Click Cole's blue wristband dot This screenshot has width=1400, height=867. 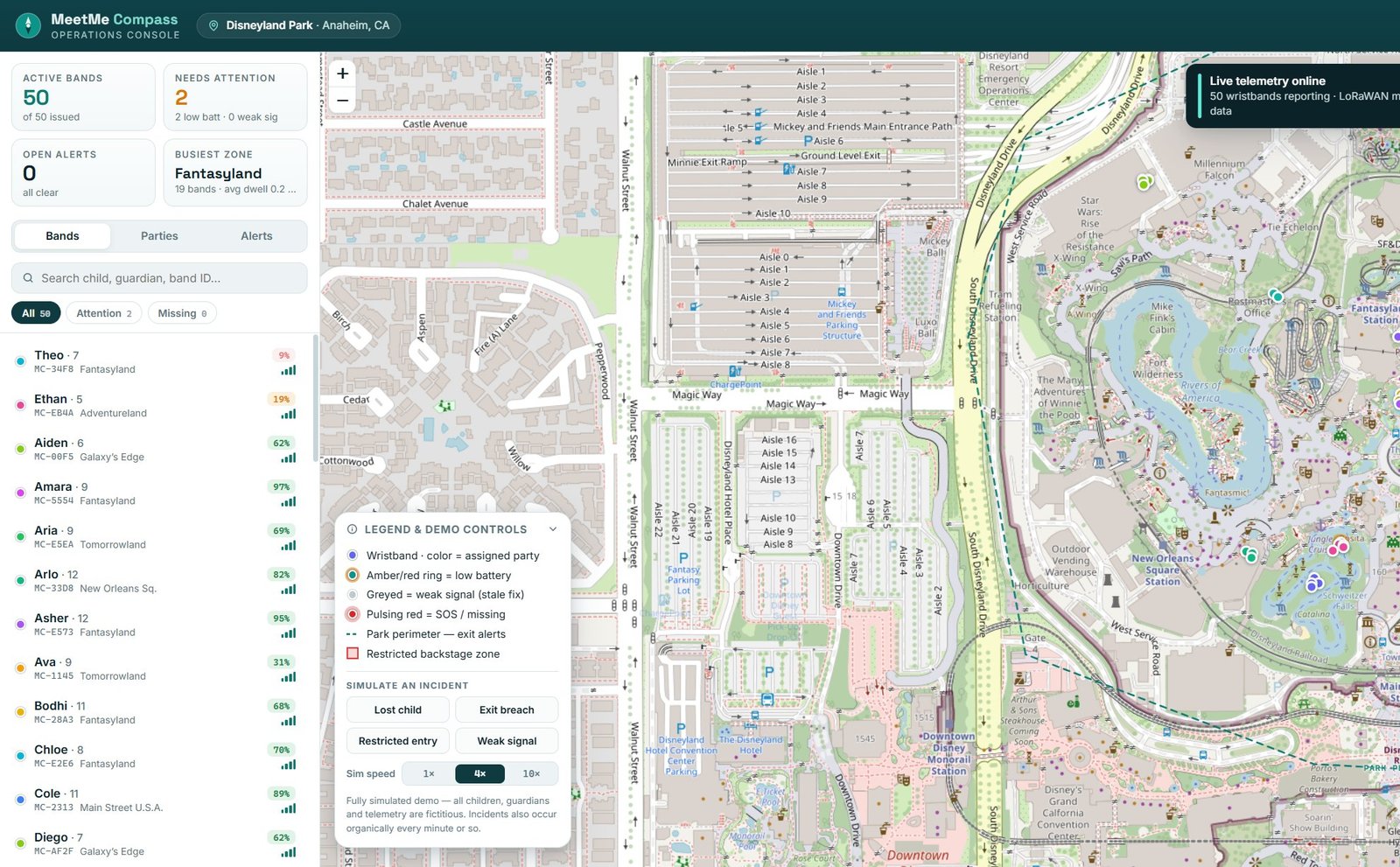(20, 800)
